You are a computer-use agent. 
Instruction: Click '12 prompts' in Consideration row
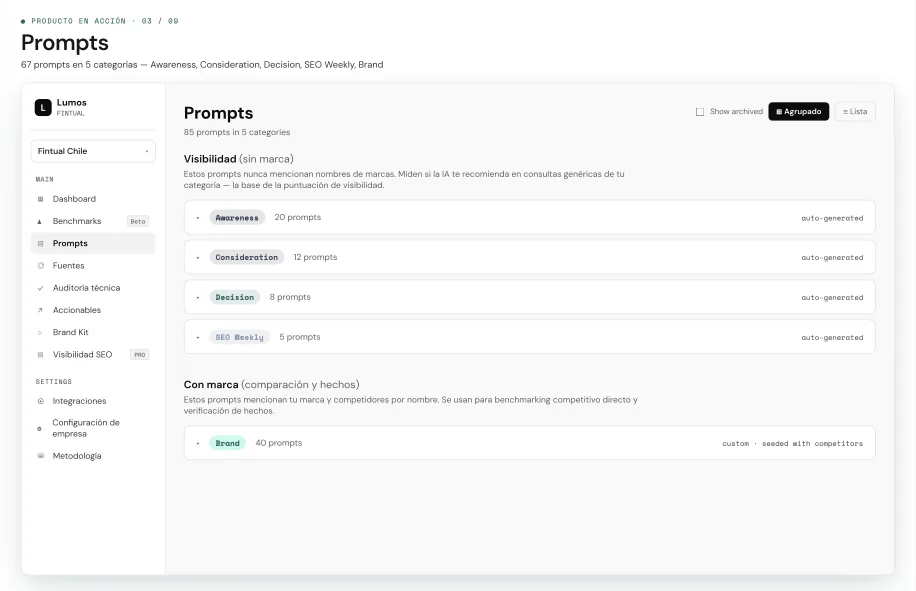315,257
